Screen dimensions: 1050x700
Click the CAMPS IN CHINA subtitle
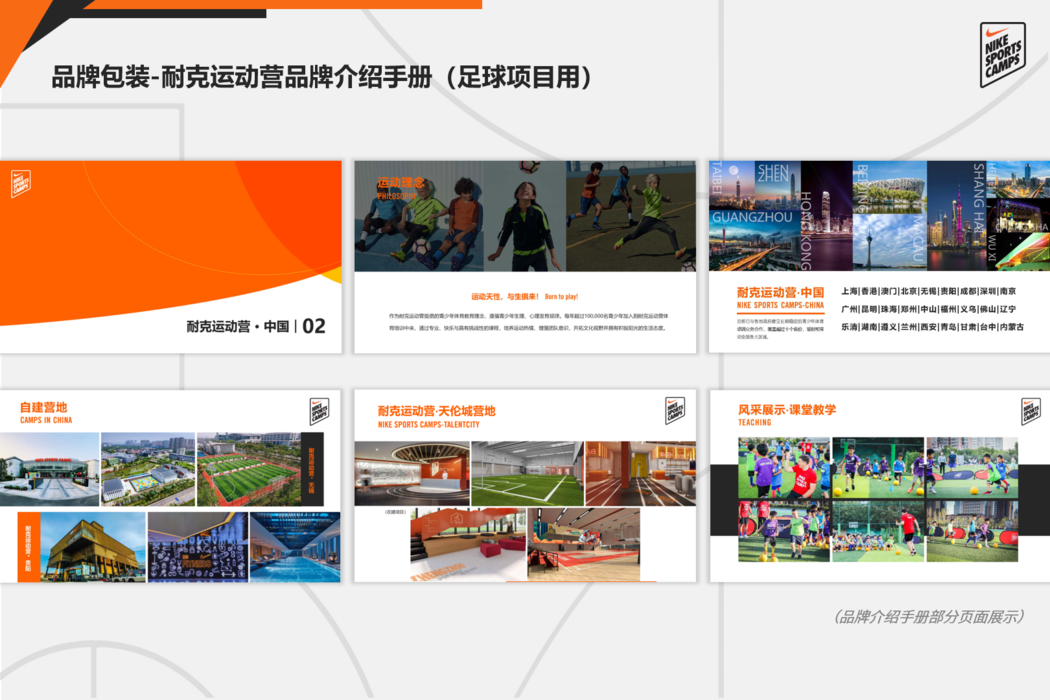46,420
